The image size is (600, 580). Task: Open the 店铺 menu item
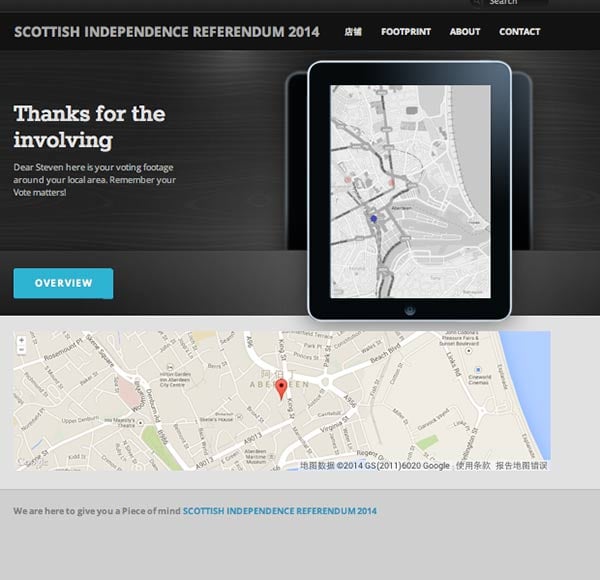(x=352, y=32)
